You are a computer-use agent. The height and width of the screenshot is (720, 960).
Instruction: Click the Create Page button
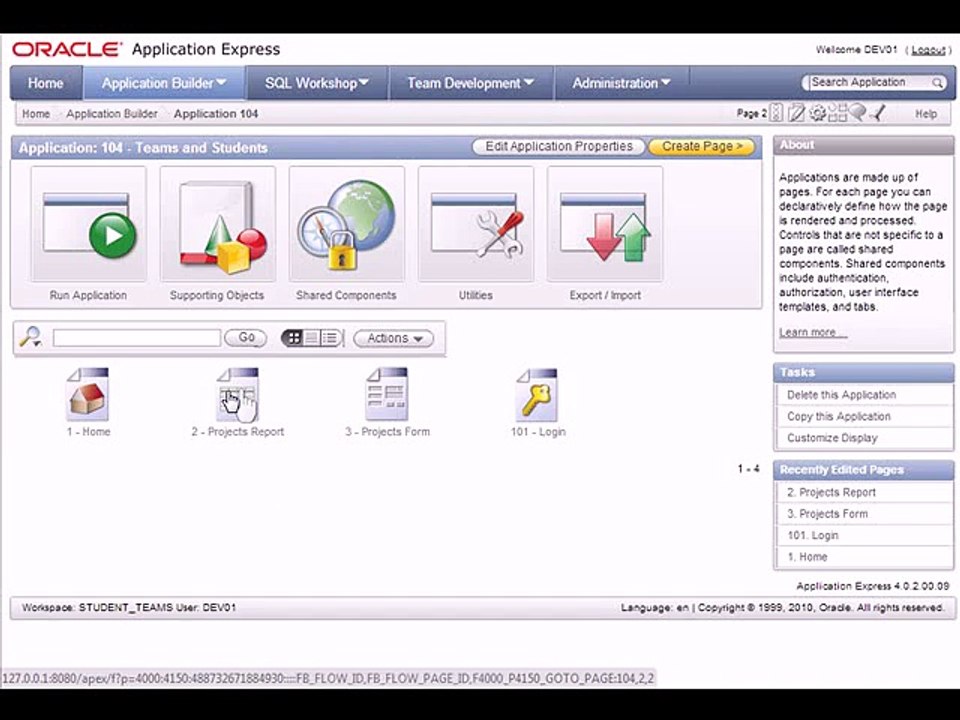[702, 147]
